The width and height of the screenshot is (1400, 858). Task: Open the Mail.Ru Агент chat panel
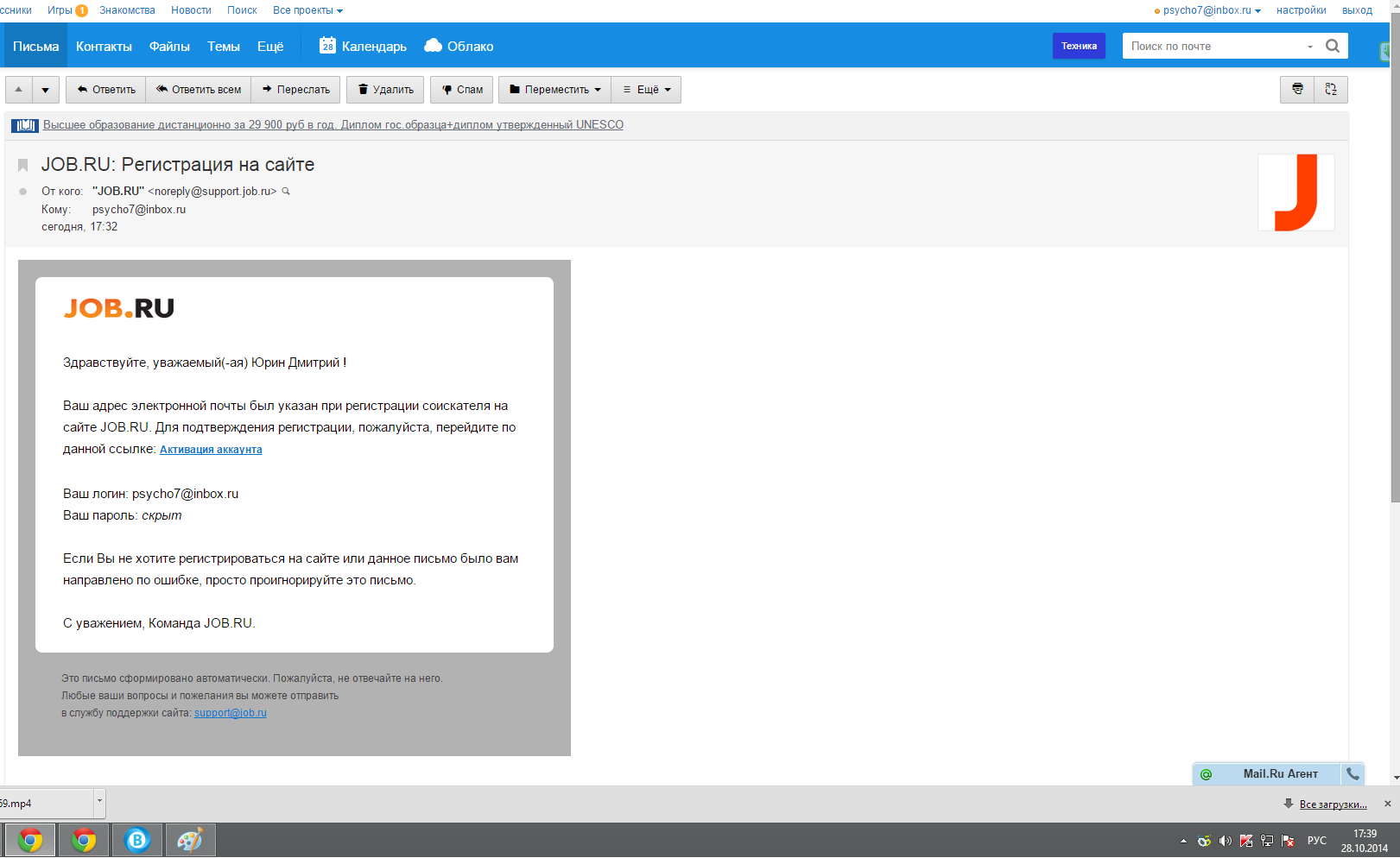click(1280, 774)
